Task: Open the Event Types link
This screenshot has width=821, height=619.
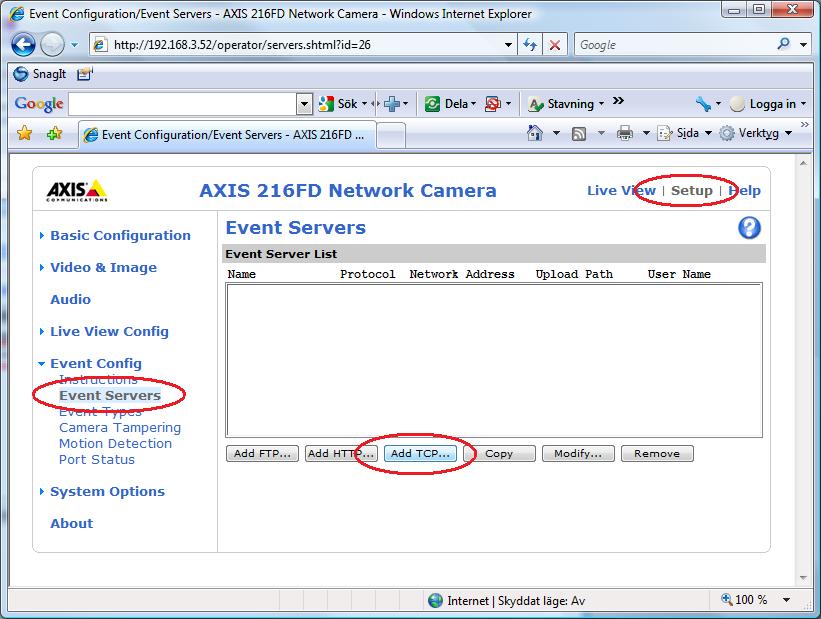Action: coord(100,412)
